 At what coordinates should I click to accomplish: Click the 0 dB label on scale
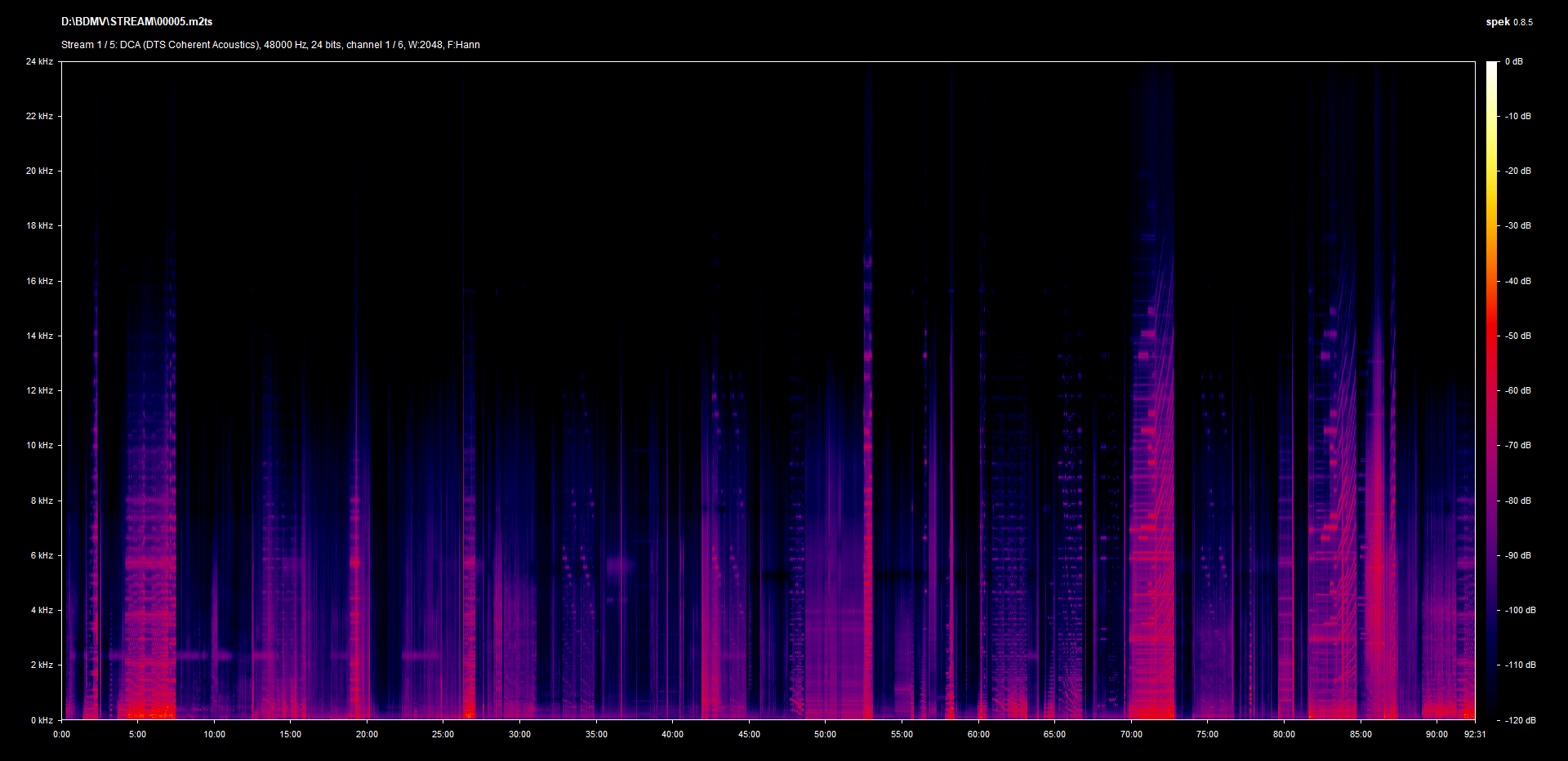point(1513,62)
